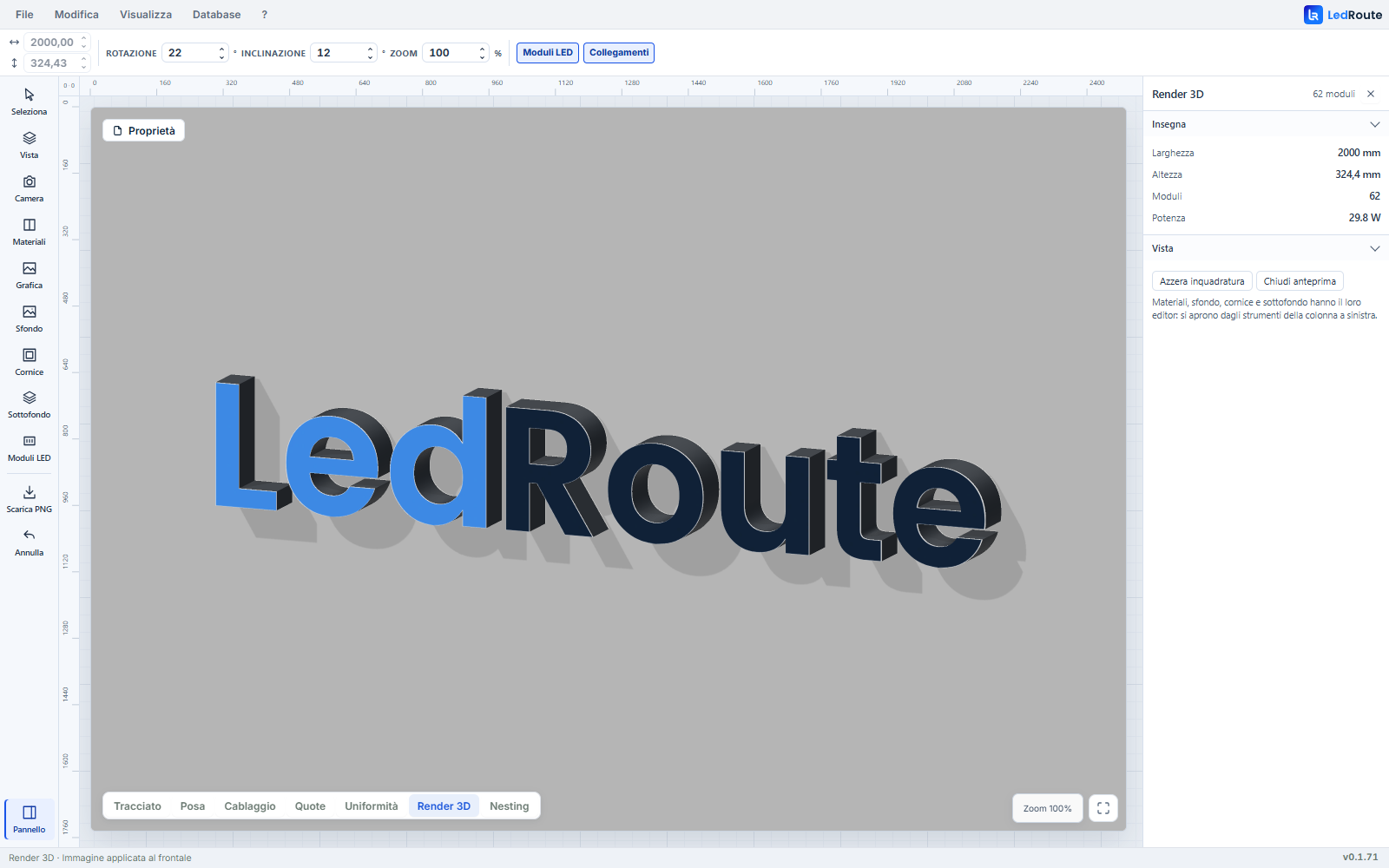Switch to the Cablaggio tab
The width and height of the screenshot is (1389, 868).
click(250, 806)
